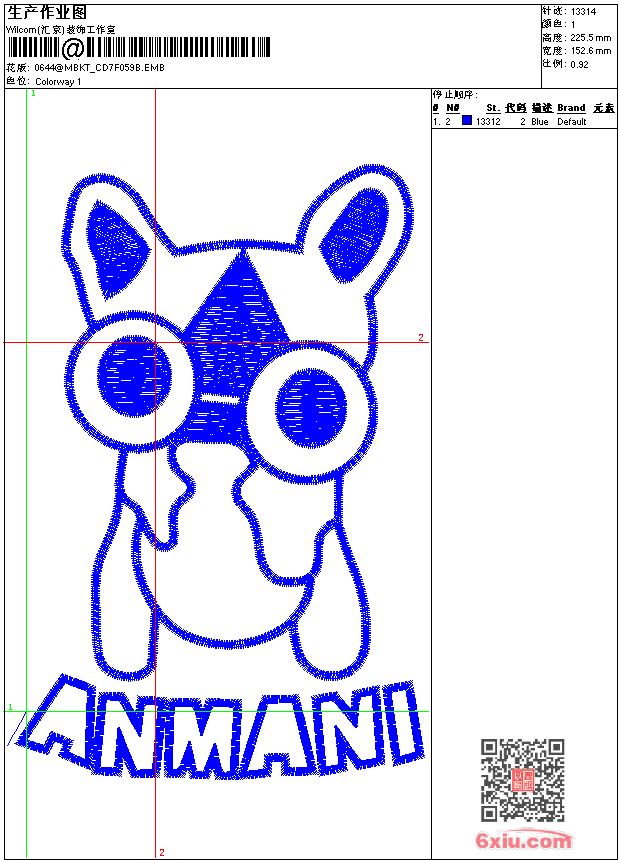The image size is (620, 860).
Task: Click the QR code image
Action: (522, 780)
